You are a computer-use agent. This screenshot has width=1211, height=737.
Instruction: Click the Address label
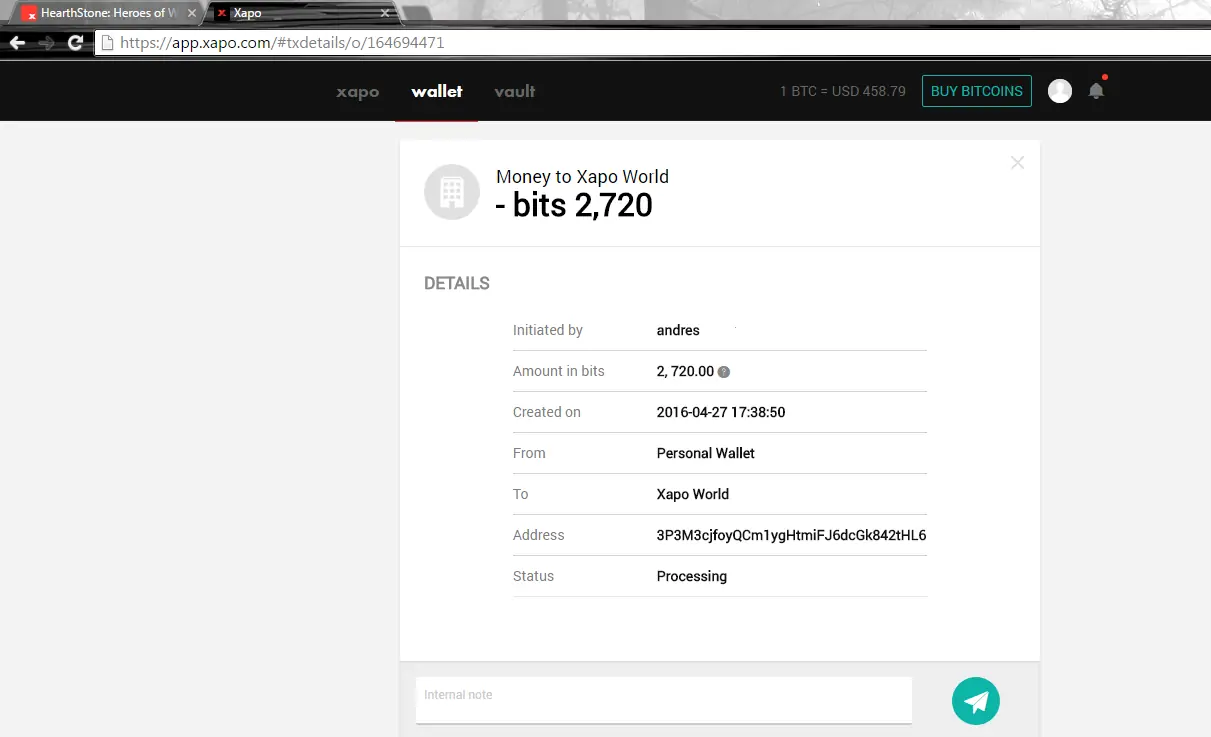pos(539,535)
